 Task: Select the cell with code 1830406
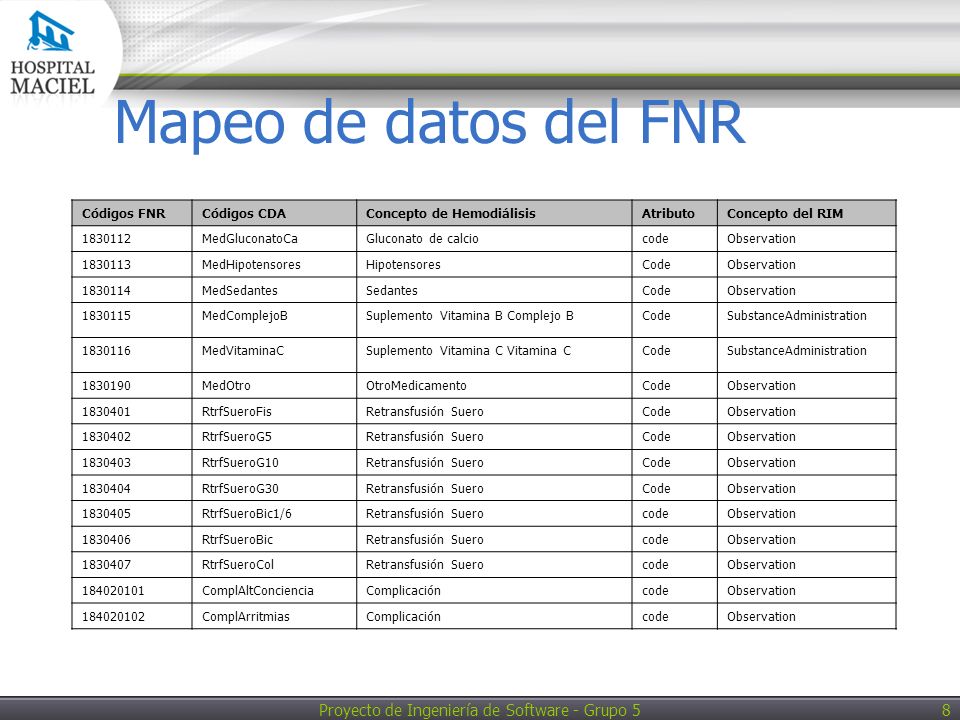132,539
